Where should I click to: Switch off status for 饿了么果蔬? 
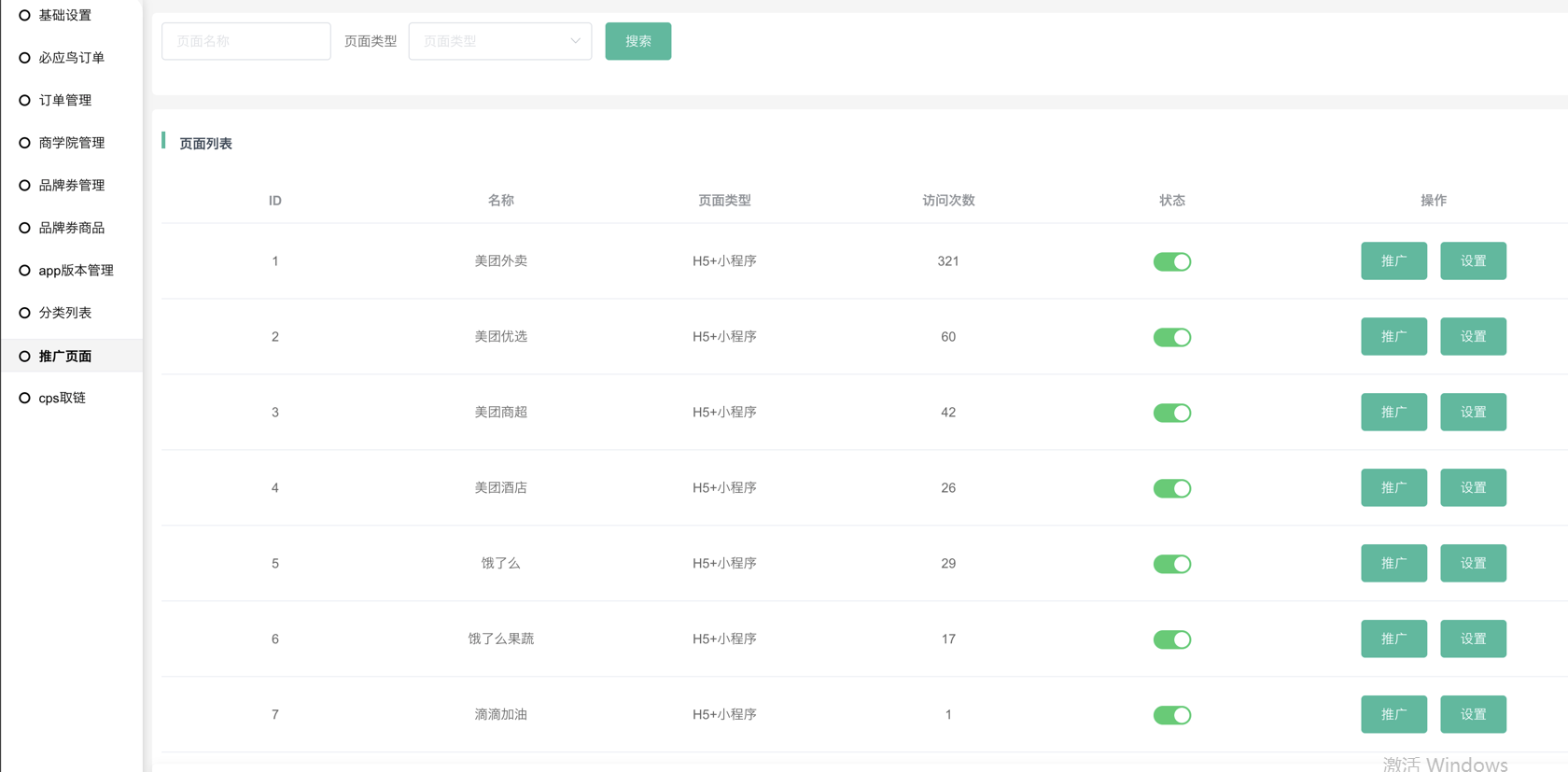(x=1171, y=639)
